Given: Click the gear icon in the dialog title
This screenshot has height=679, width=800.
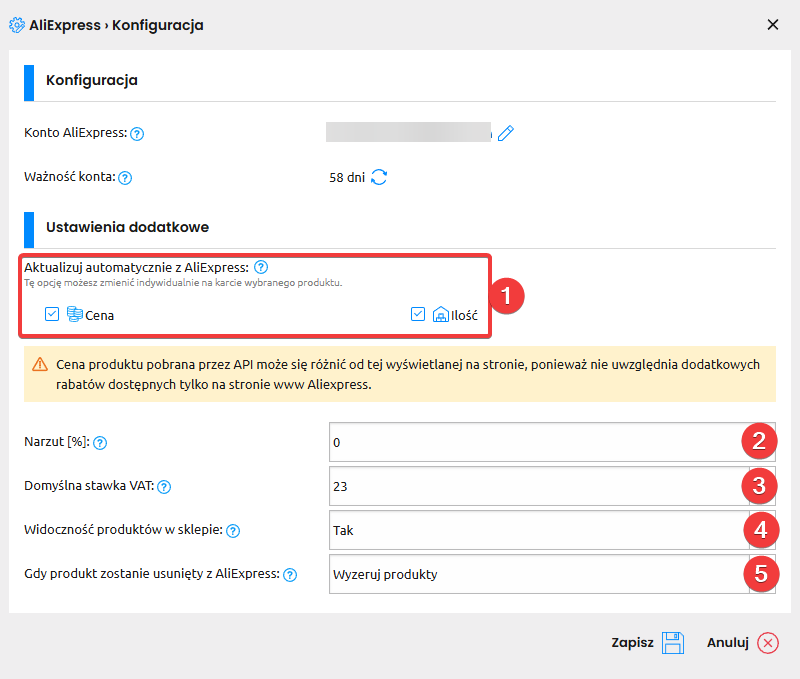Looking at the screenshot, I should click(x=17, y=25).
